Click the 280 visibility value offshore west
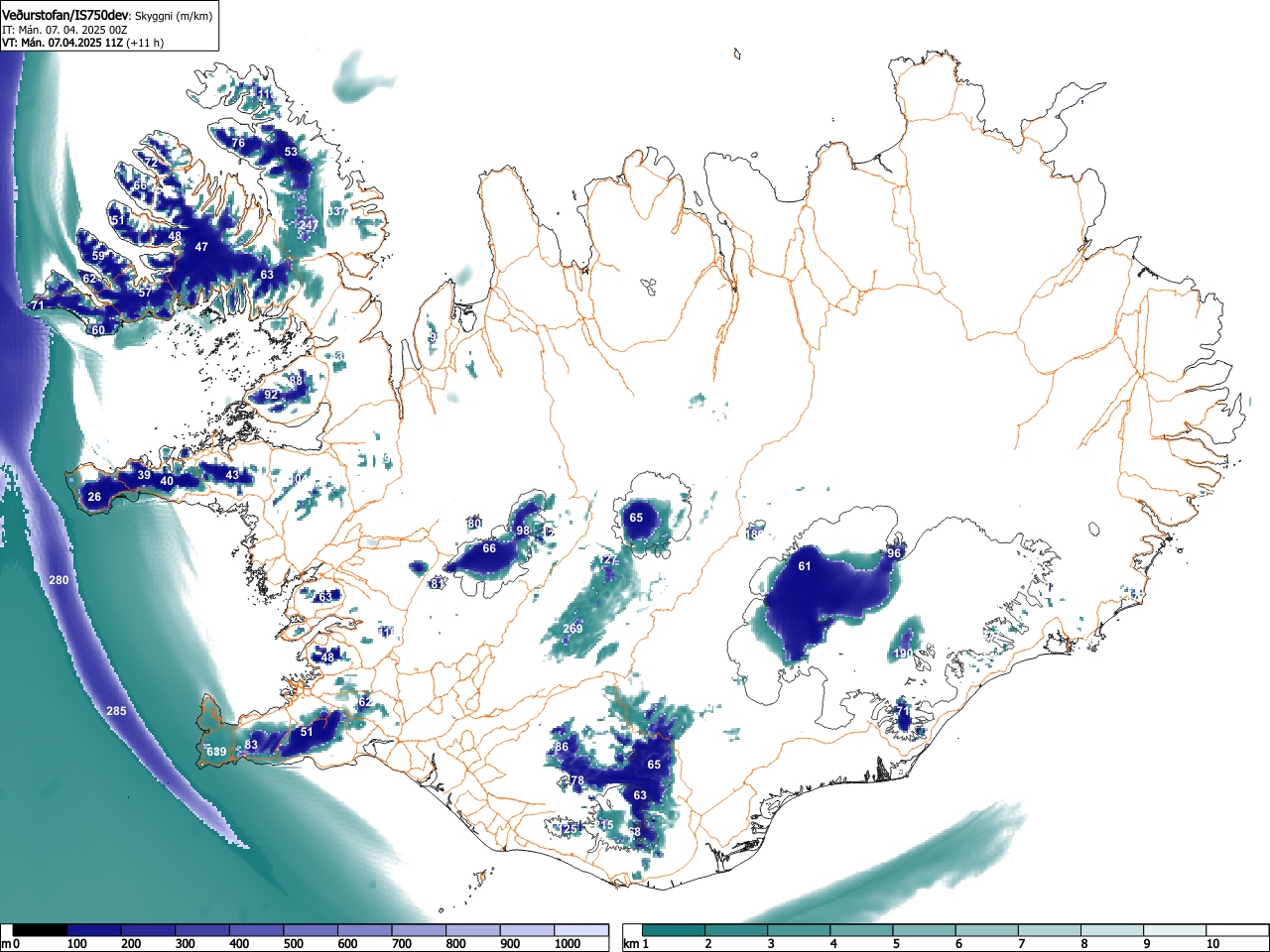 point(59,579)
